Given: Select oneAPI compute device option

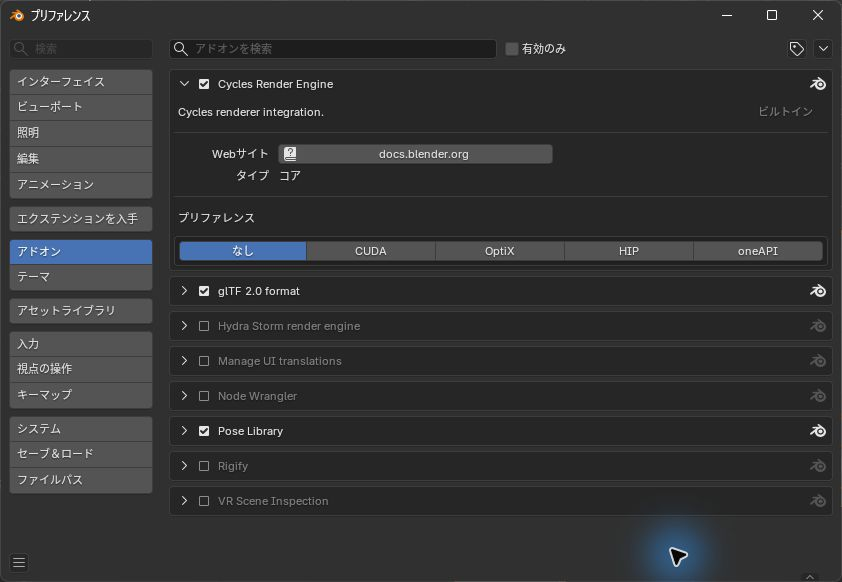Looking at the screenshot, I should [x=758, y=251].
